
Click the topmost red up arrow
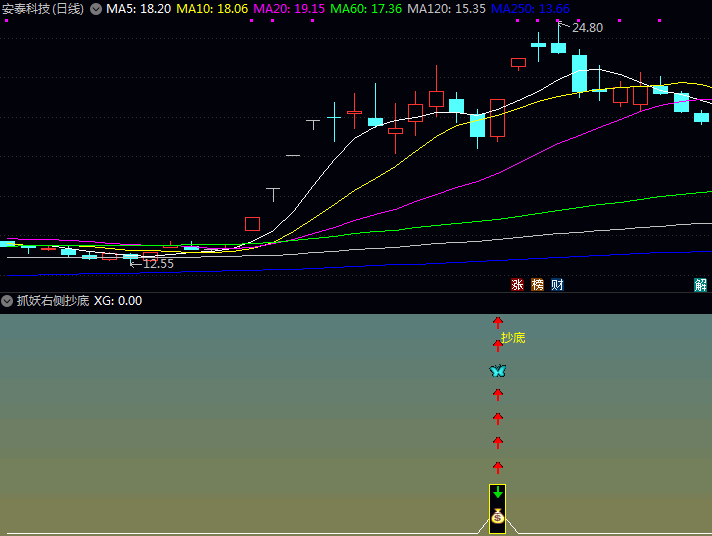[x=497, y=322]
